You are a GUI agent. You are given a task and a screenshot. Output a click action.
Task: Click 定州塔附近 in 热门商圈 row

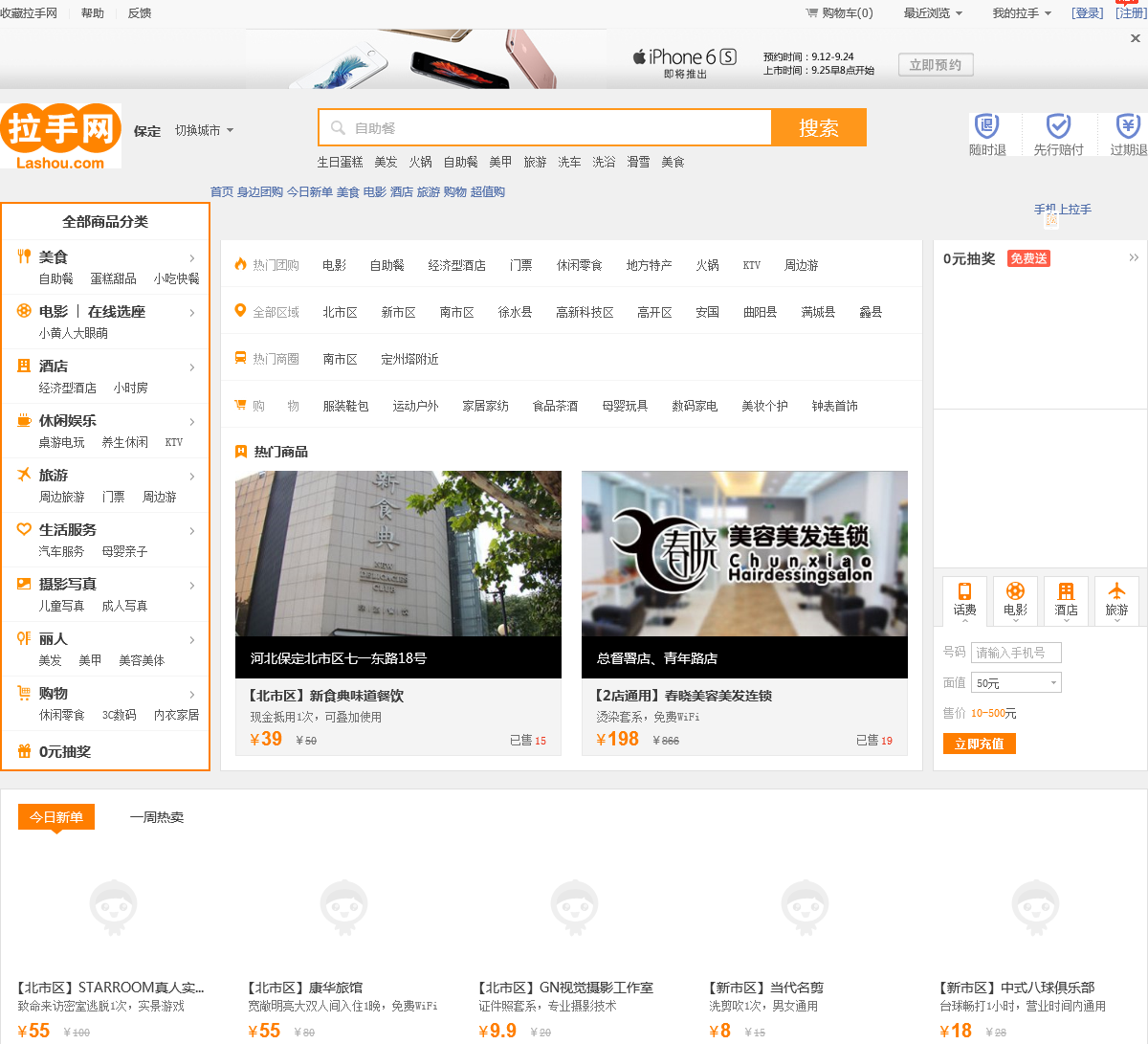pyautogui.click(x=409, y=359)
